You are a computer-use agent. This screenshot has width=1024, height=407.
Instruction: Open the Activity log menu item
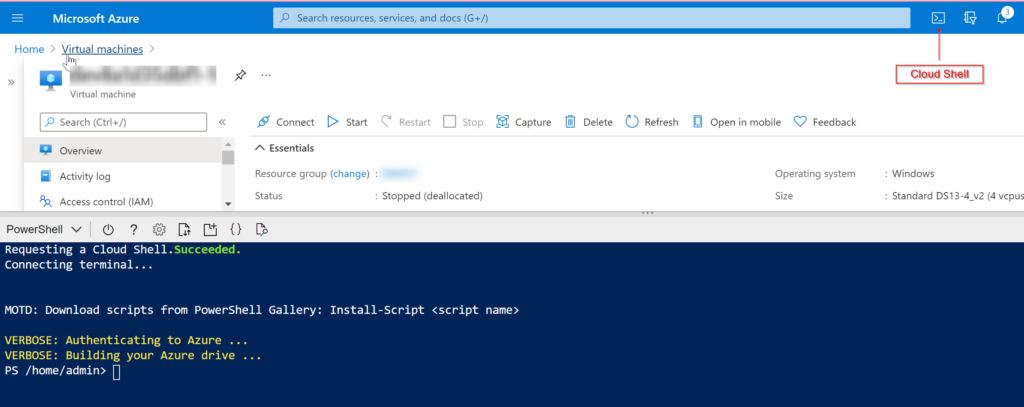coord(85,176)
